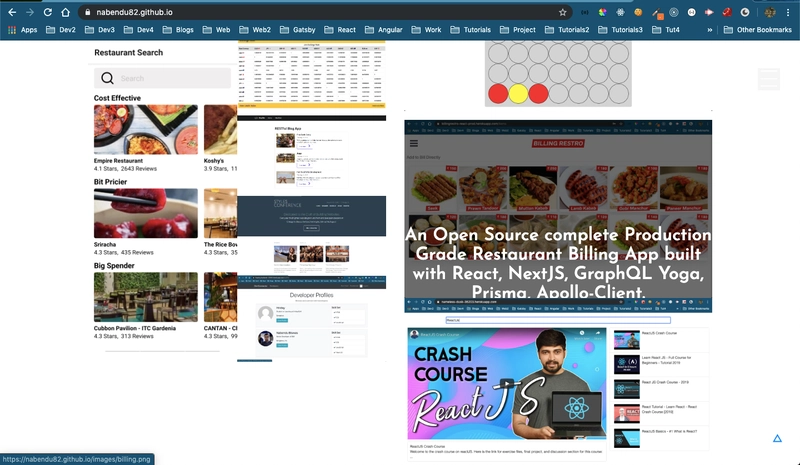This screenshot has width=800, height=465.
Task: Click the hamburger icon in the Billing Restro screenshot
Action: 414,143
